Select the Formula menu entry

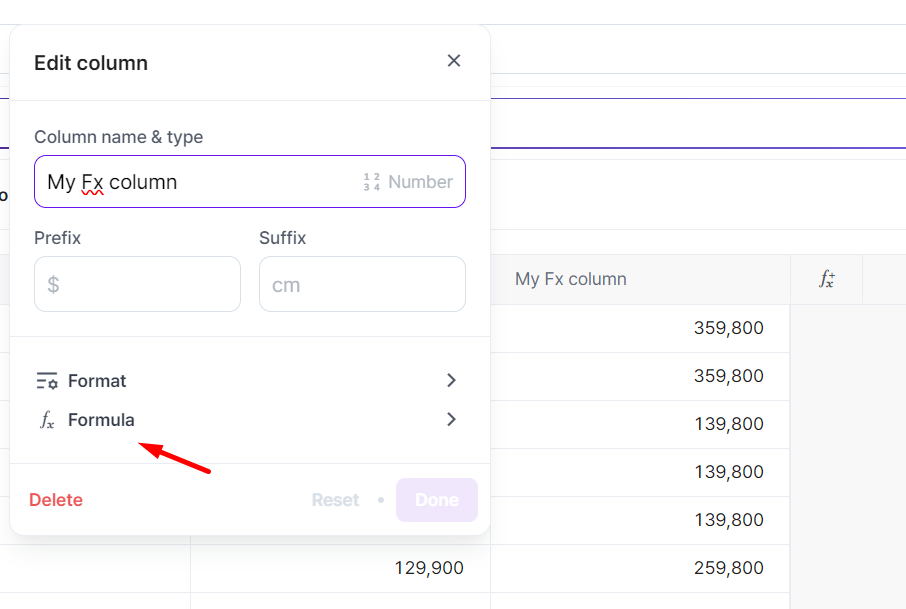(101, 420)
